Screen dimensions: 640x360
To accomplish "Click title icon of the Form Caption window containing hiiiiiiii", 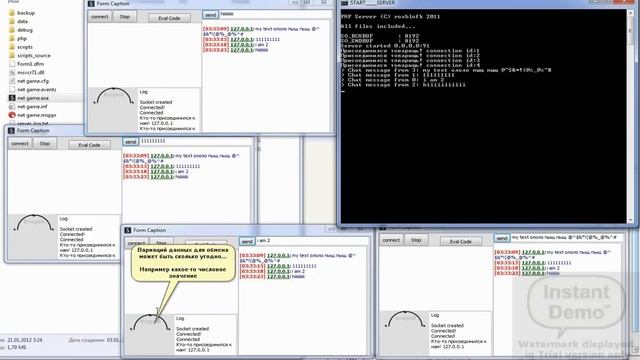I will (91, 4).
